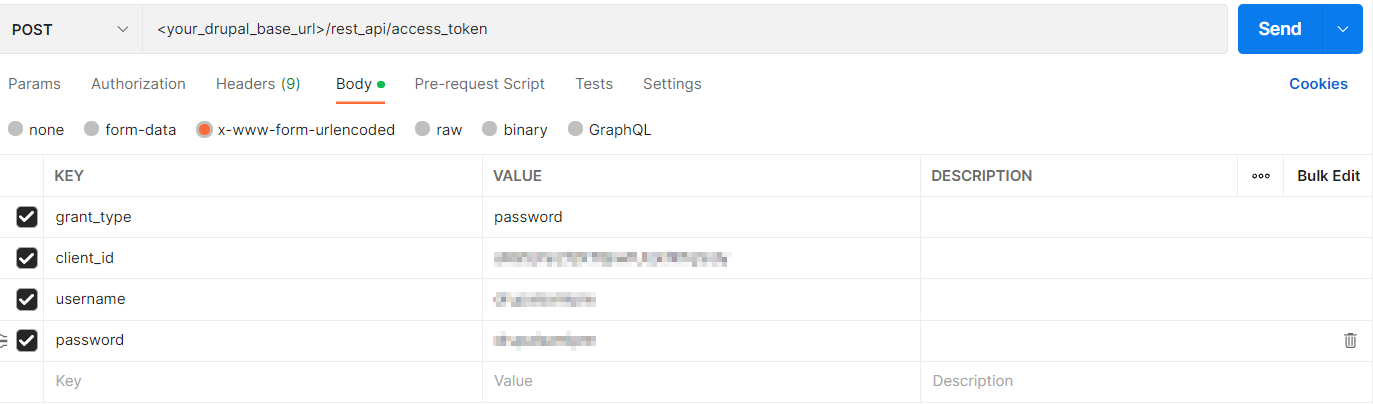Image resolution: width=1373 pixels, height=404 pixels.
Task: Open the Headers (9) tab
Action: pos(258,84)
